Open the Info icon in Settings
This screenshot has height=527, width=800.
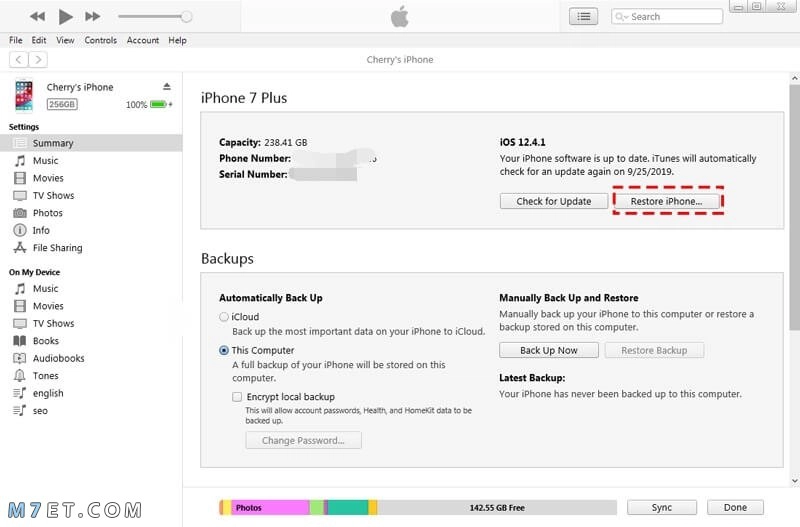pos(20,230)
